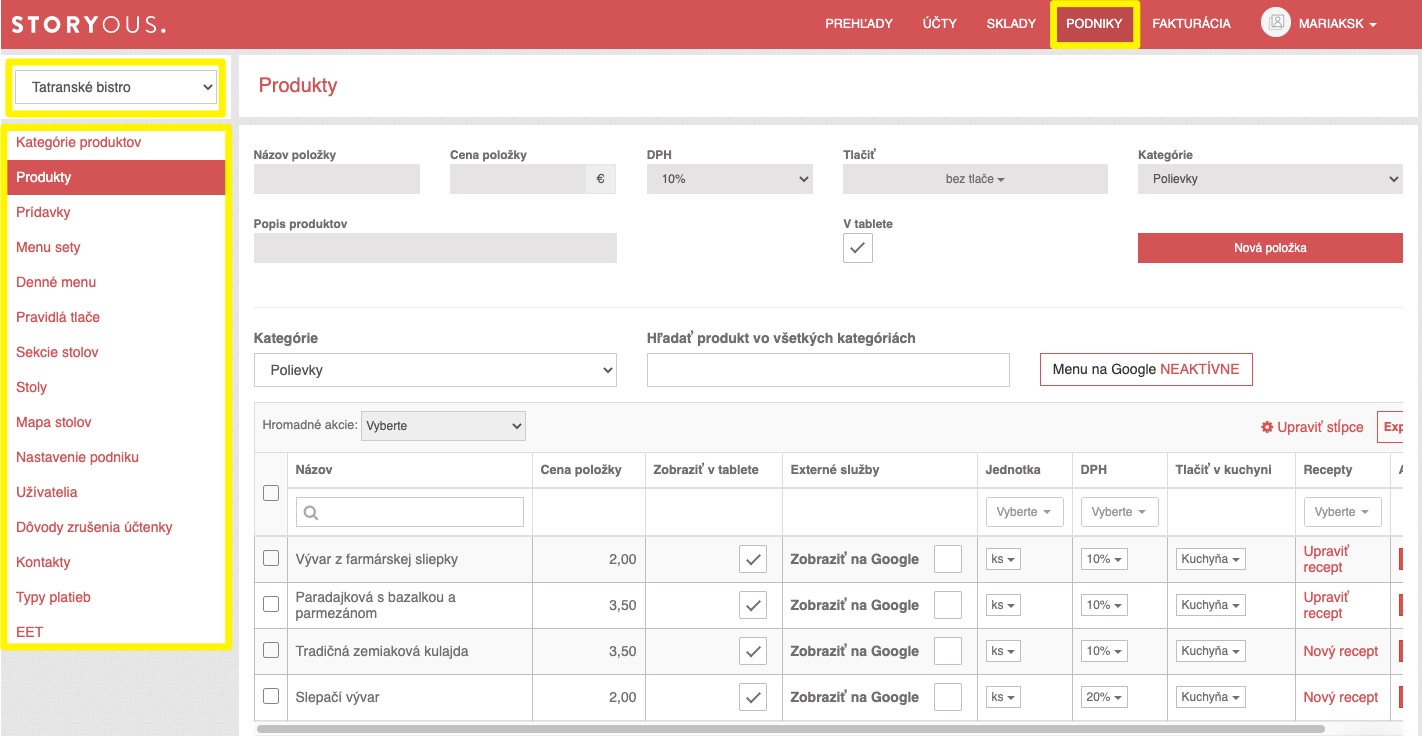This screenshot has height=736, width=1422.
Task: Open Hromadné akcie Vyberte dropdown
Action: click(442, 425)
